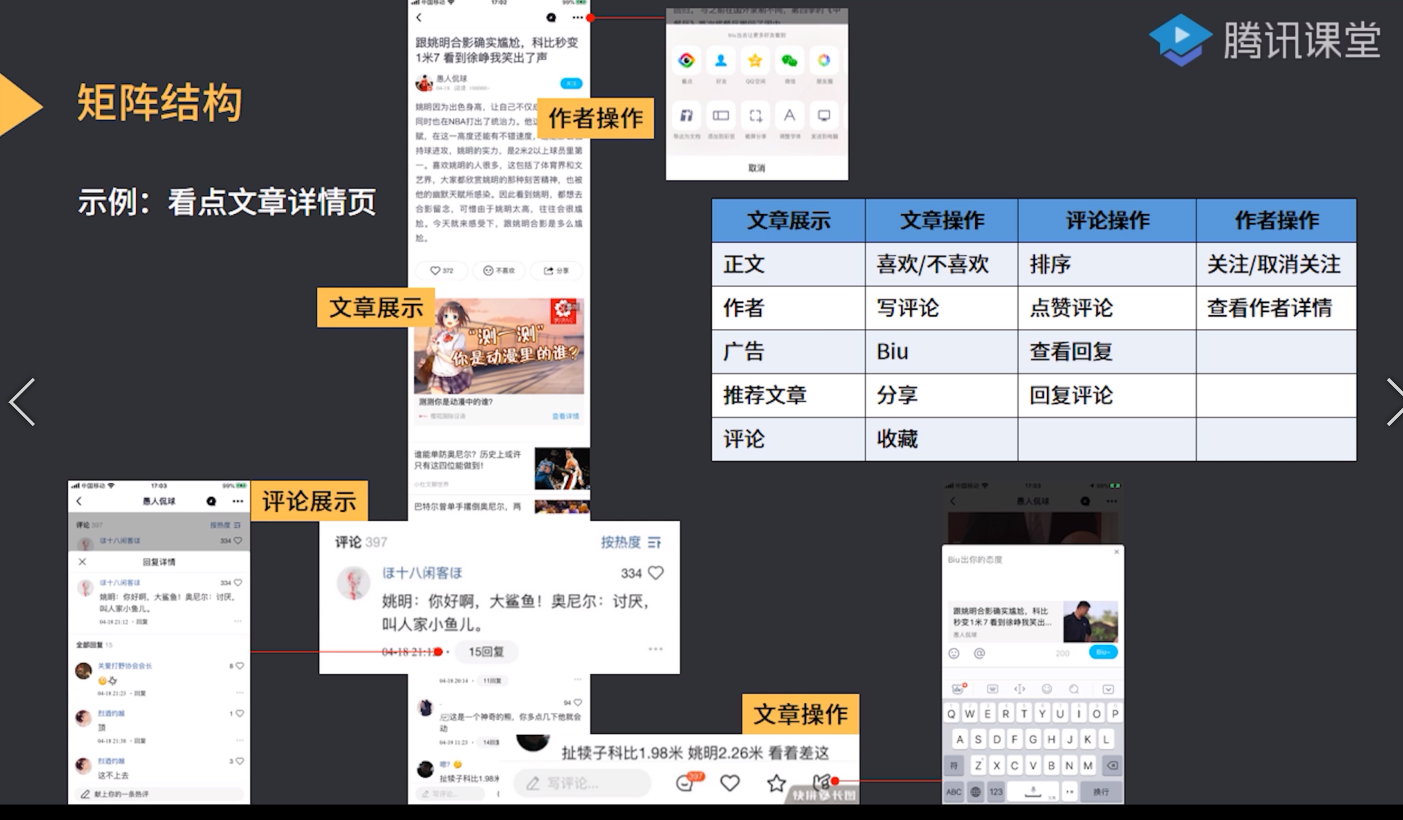Open the O'Neal recommended article thumbnail
Viewport: 1403px width, 820px height.
click(x=561, y=468)
